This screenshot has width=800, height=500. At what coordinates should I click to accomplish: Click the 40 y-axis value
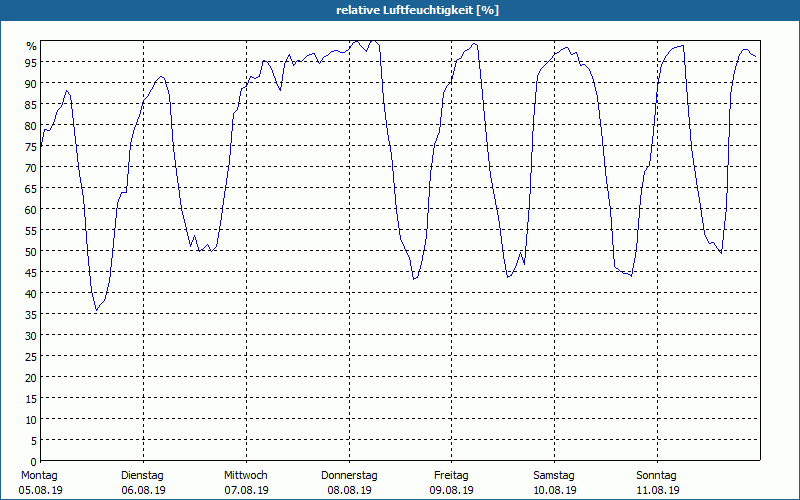point(31,294)
